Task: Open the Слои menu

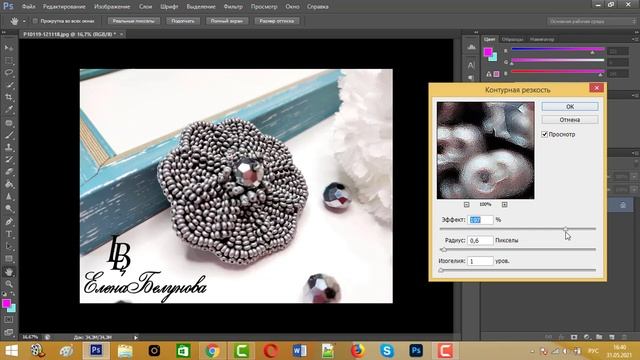Action: 145,7
